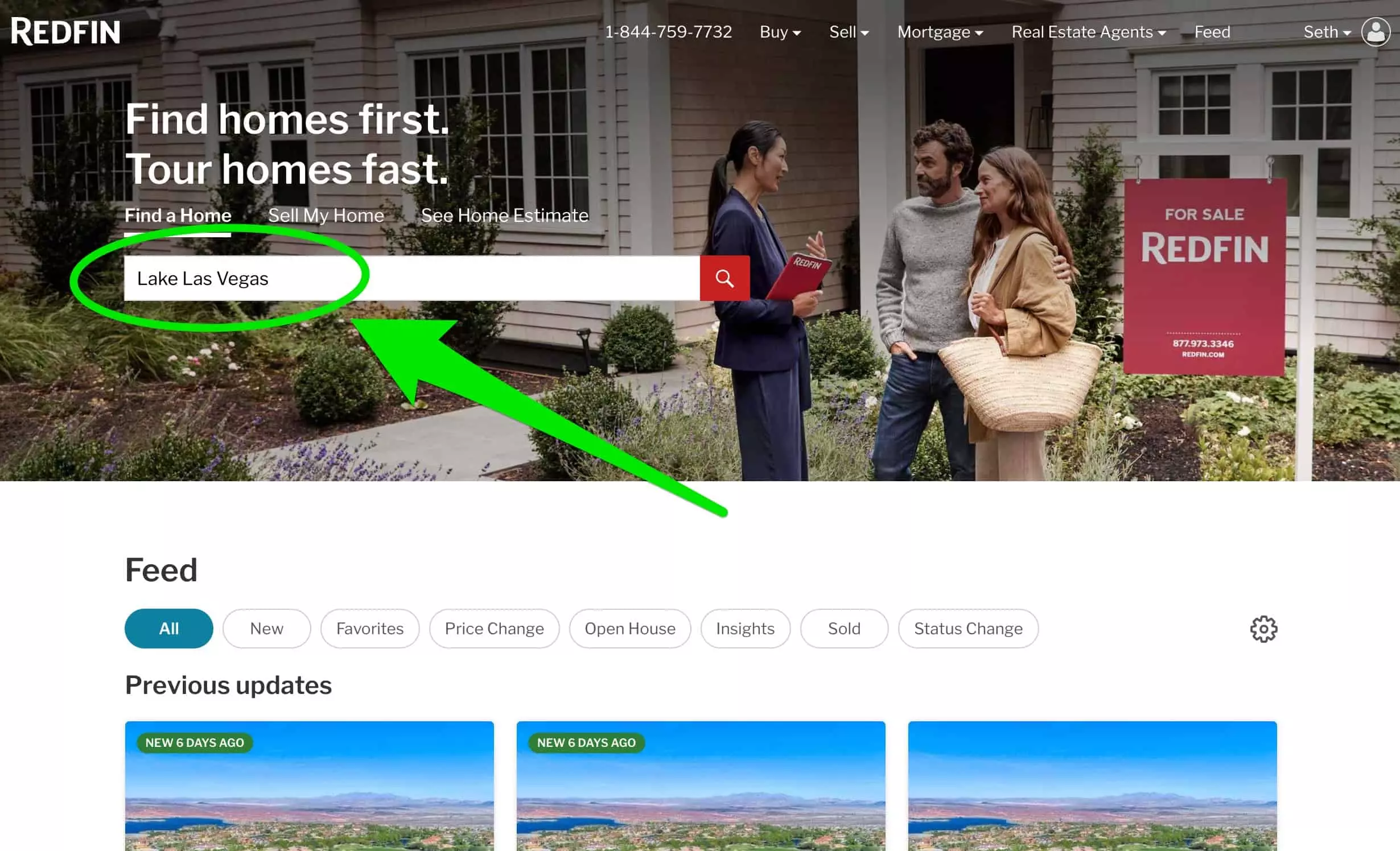Image resolution: width=1400 pixels, height=851 pixels.
Task: Click the Sell My Home tab
Action: 326,215
